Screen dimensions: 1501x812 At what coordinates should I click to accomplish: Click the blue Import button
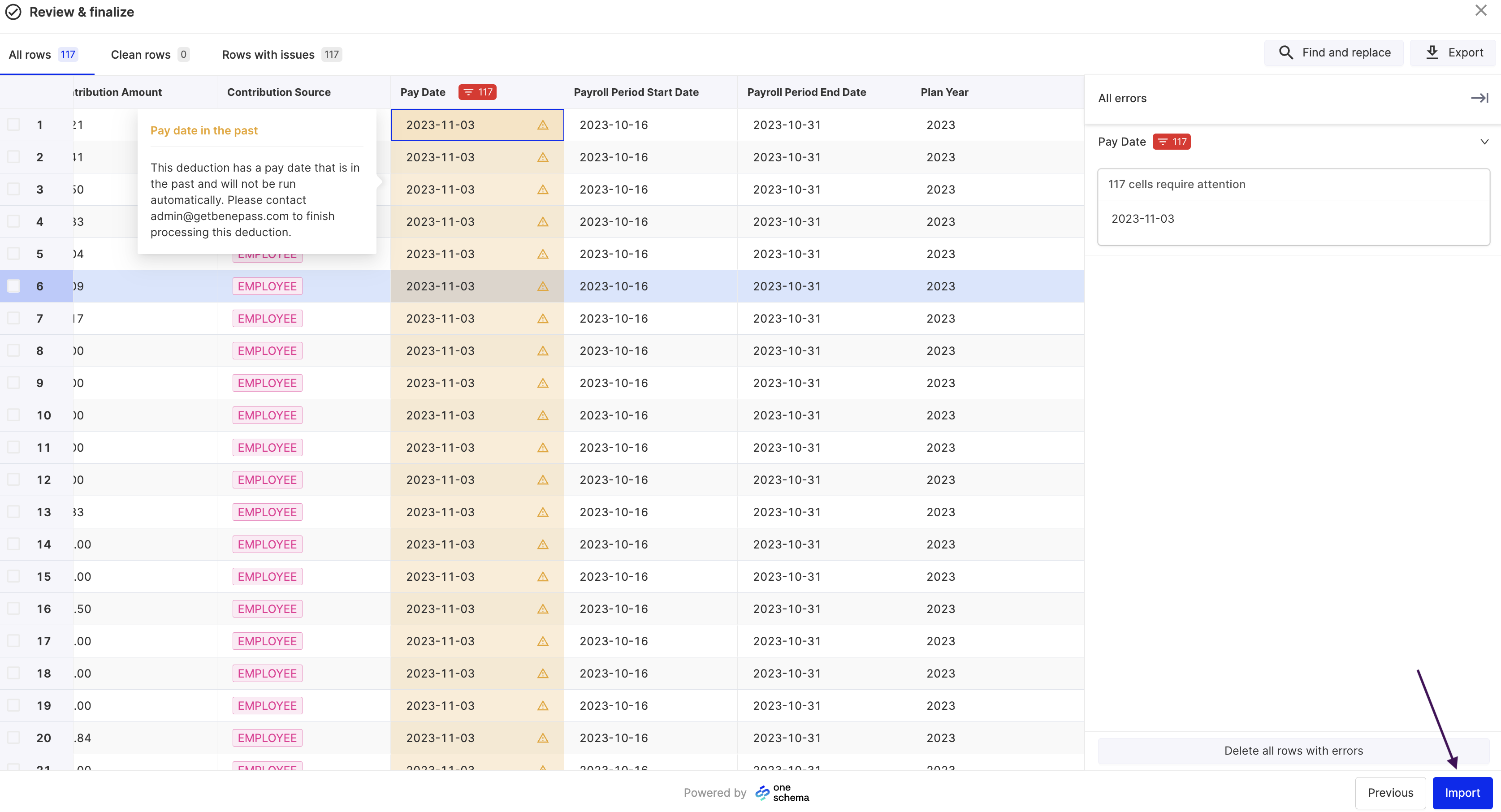[1462, 793]
